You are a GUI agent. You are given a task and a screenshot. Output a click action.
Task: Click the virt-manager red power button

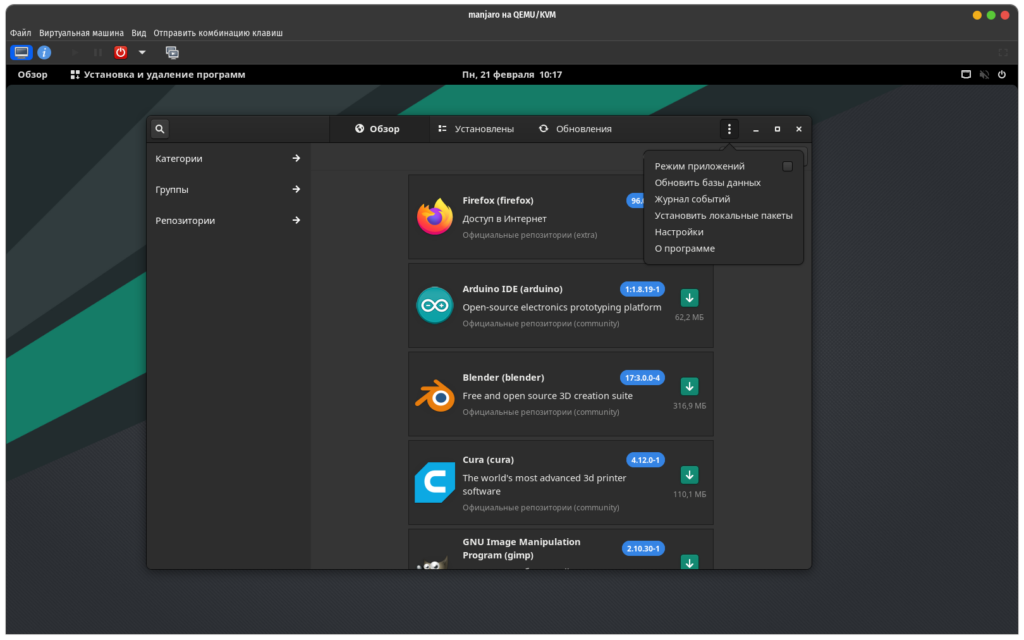pos(121,52)
